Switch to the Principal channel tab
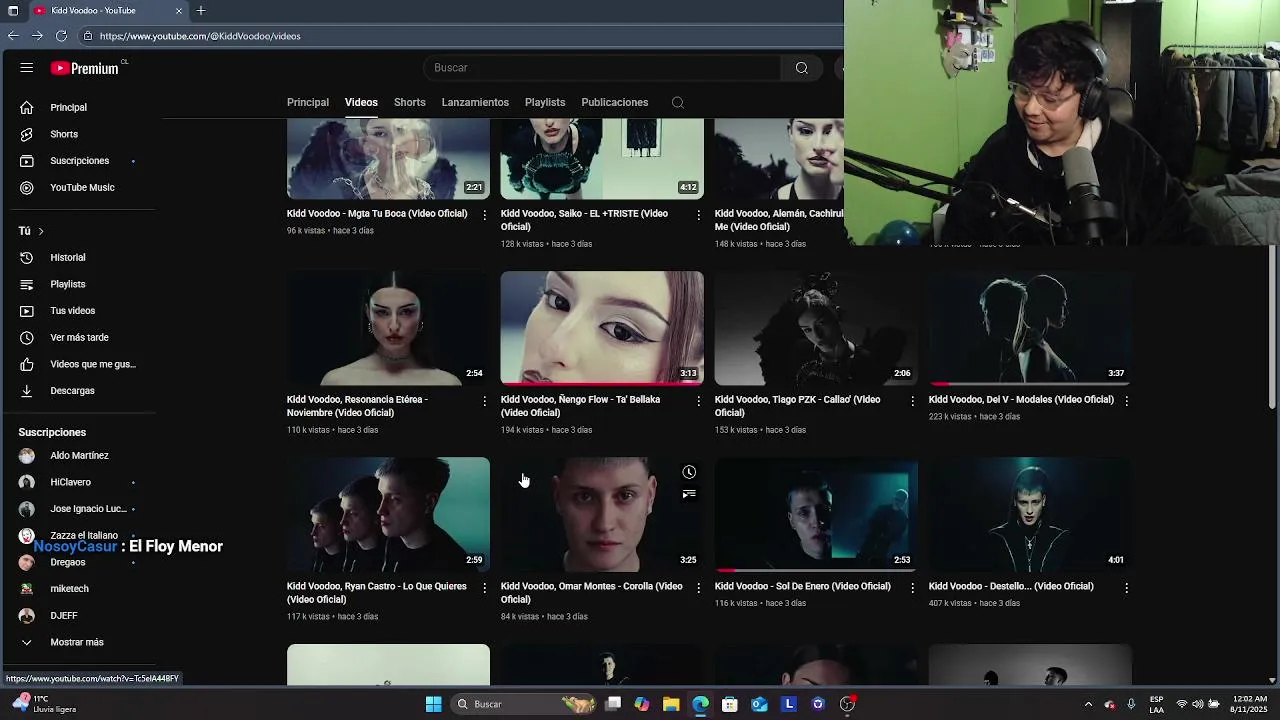 308,102
